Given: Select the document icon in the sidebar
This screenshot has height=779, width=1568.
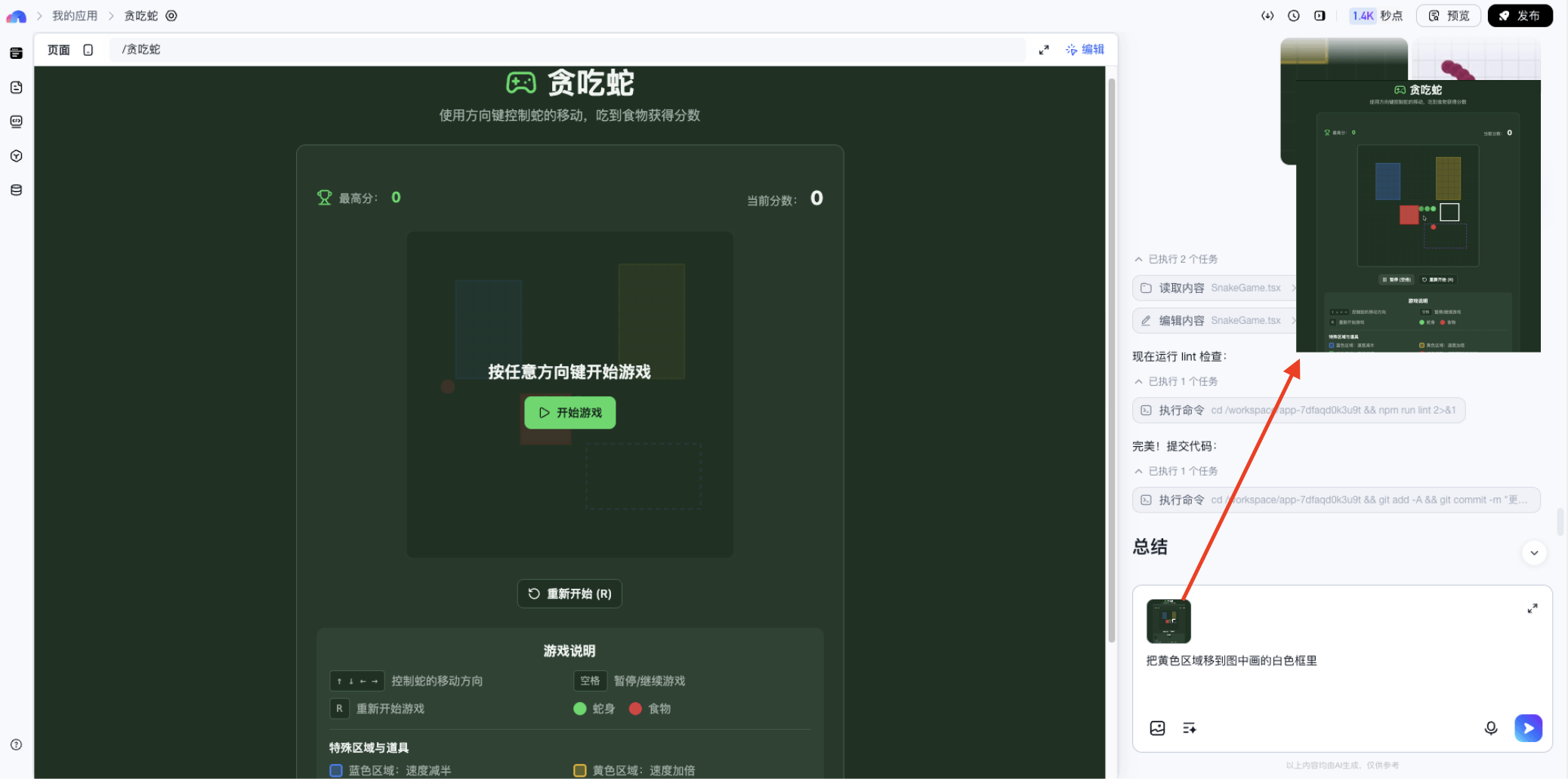Looking at the screenshot, I should (16, 87).
